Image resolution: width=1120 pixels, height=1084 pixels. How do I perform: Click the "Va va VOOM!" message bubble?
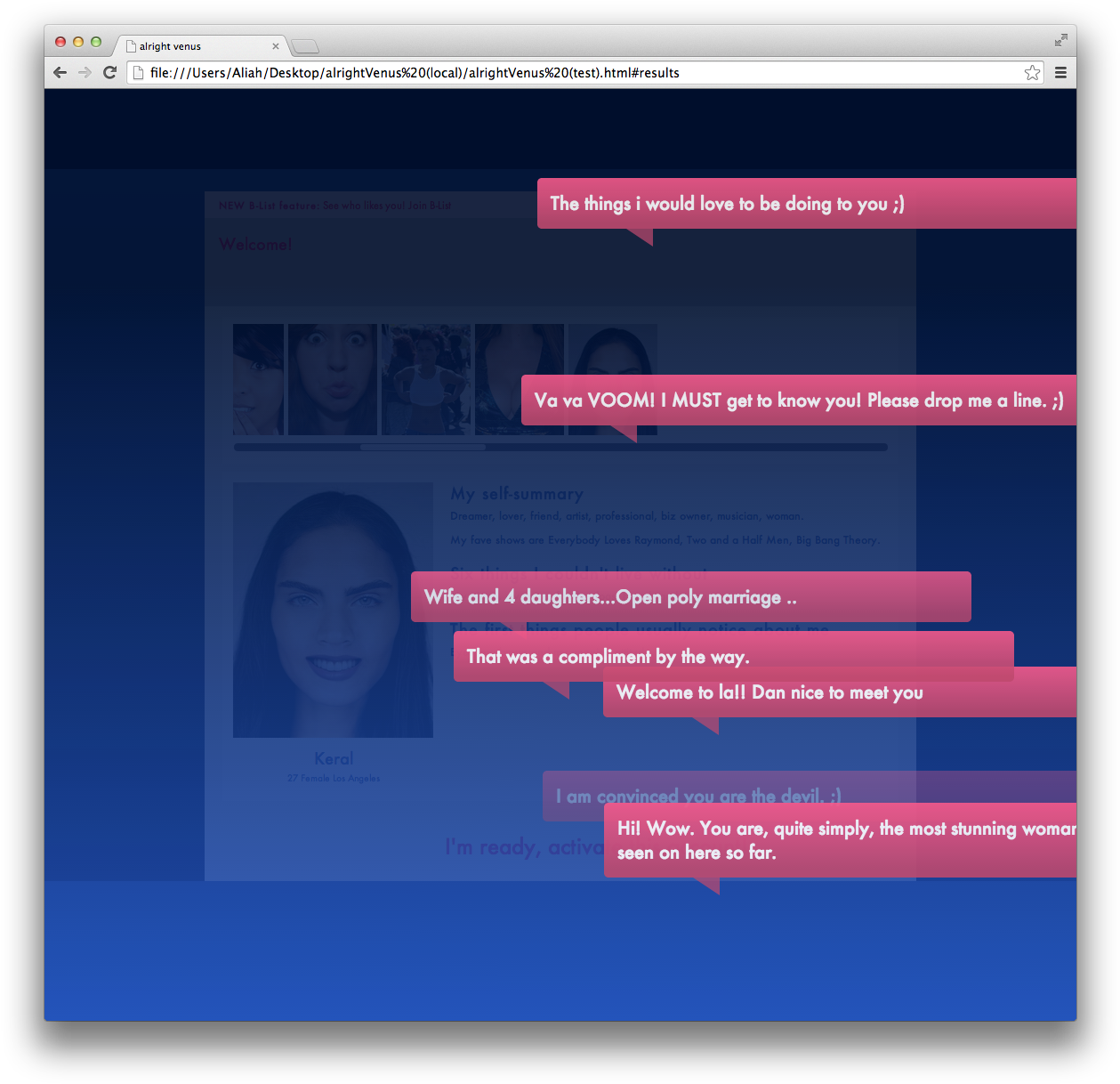(x=798, y=400)
